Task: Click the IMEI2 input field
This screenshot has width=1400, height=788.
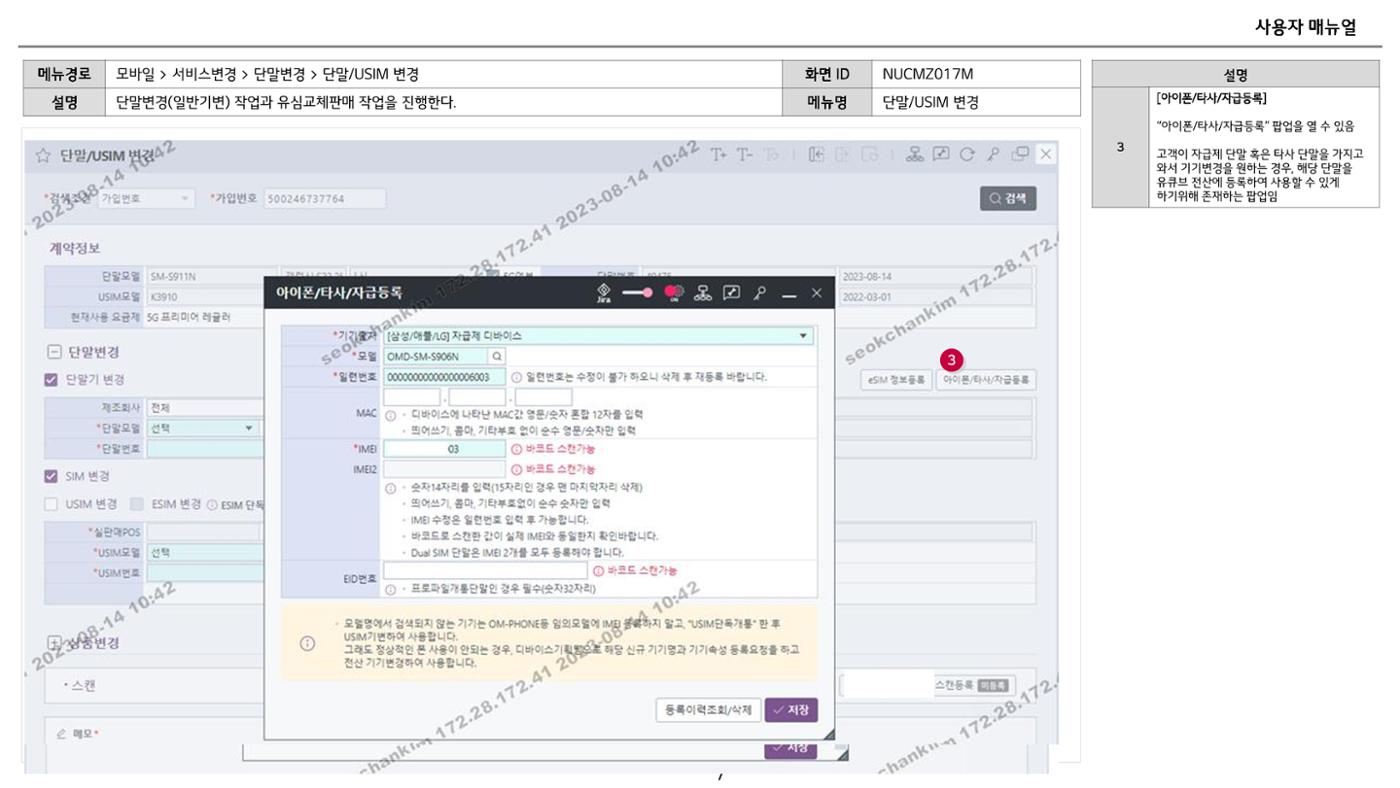Action: (x=444, y=469)
